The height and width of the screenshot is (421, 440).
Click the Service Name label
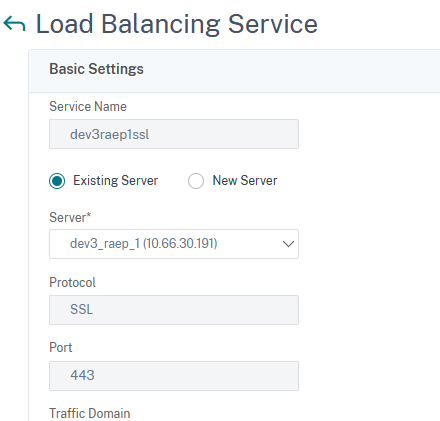click(88, 107)
